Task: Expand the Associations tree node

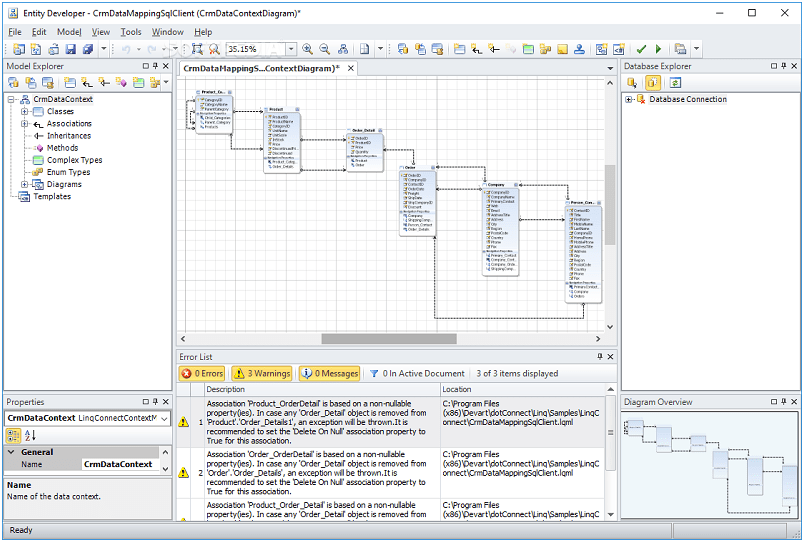Action: click(24, 124)
